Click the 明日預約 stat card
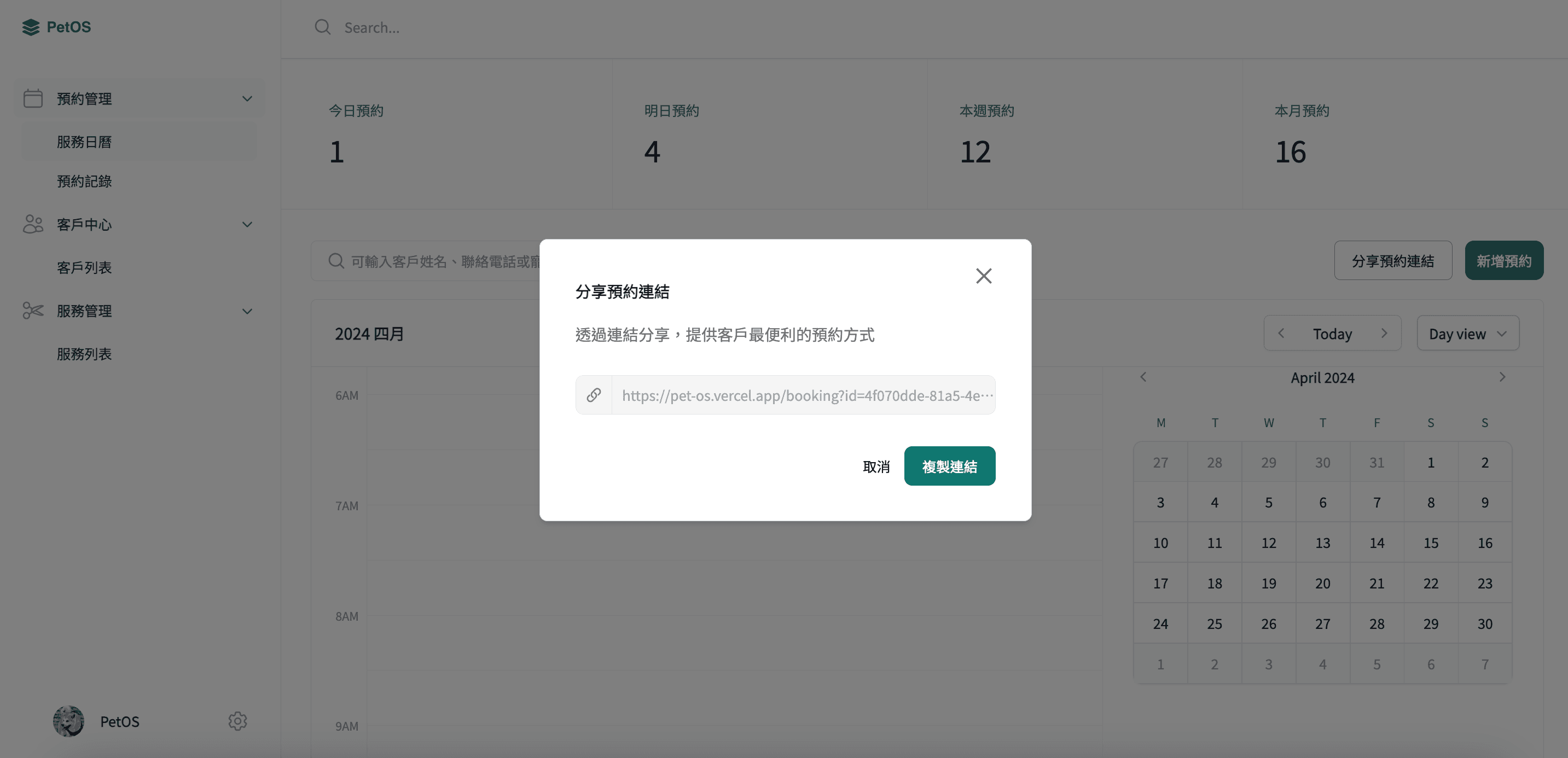The height and width of the screenshot is (758, 1568). pyautogui.click(x=769, y=134)
